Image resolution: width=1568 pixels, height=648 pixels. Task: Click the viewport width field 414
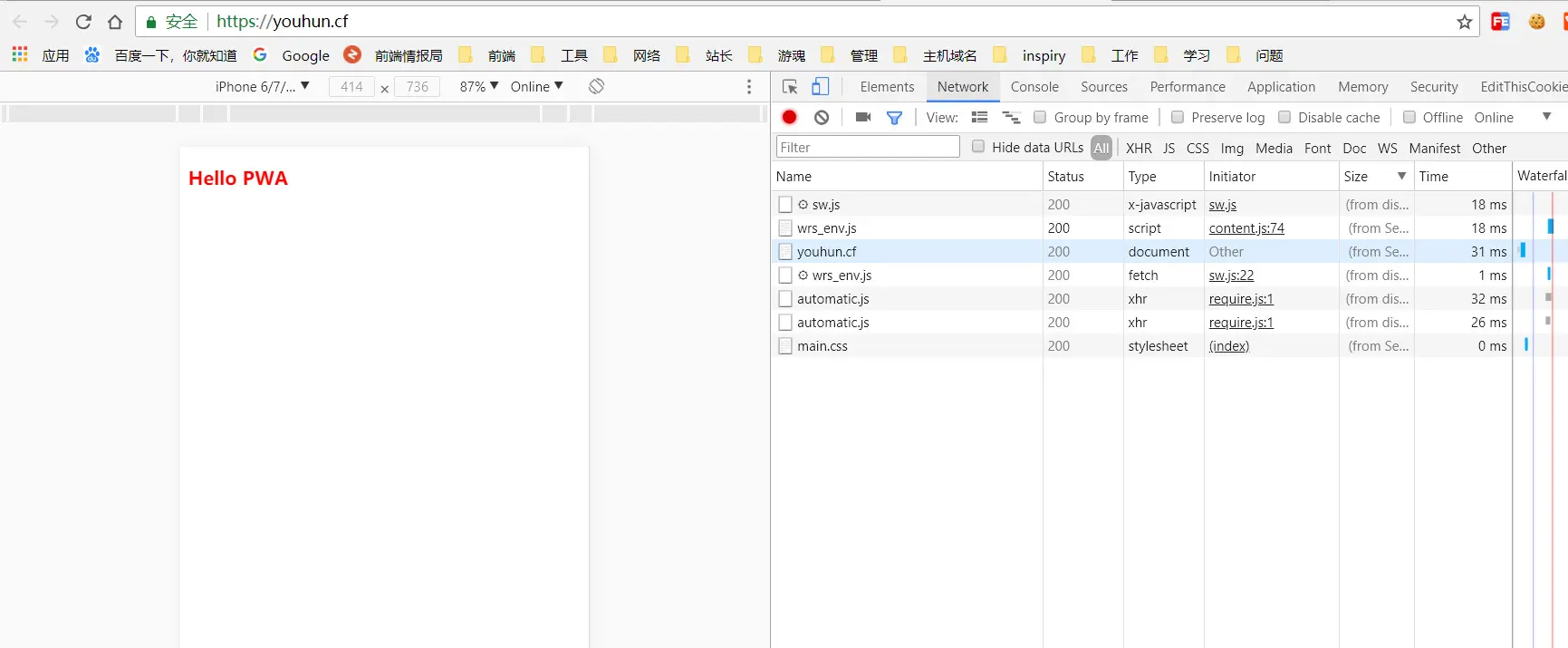[351, 86]
